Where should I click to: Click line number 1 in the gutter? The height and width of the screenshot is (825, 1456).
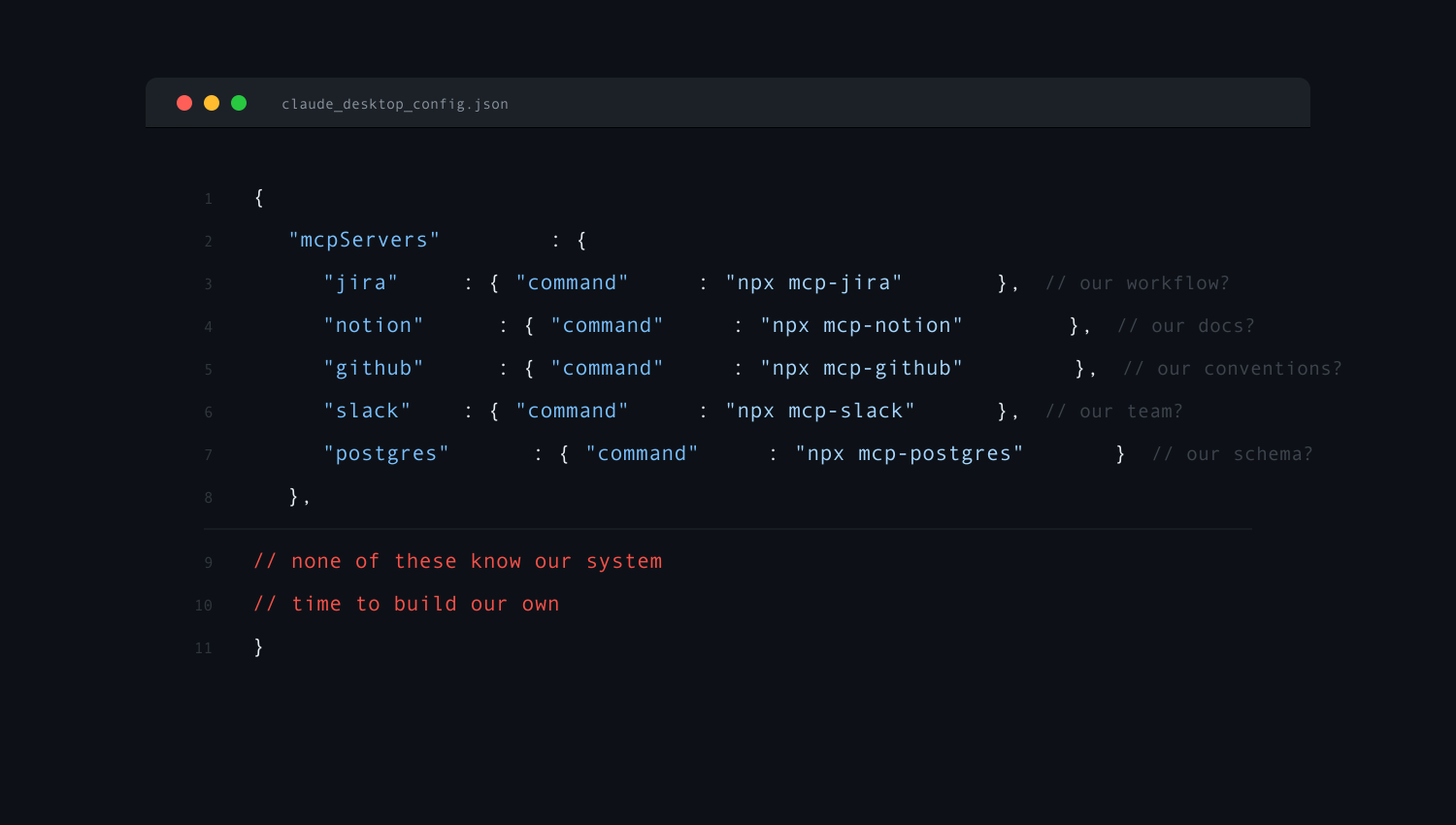click(208, 199)
